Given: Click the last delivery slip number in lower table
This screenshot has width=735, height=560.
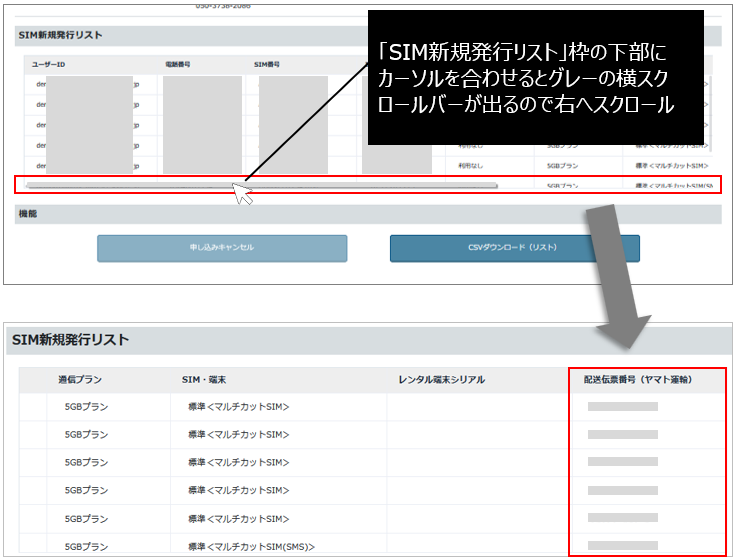Looking at the screenshot, I should (622, 546).
